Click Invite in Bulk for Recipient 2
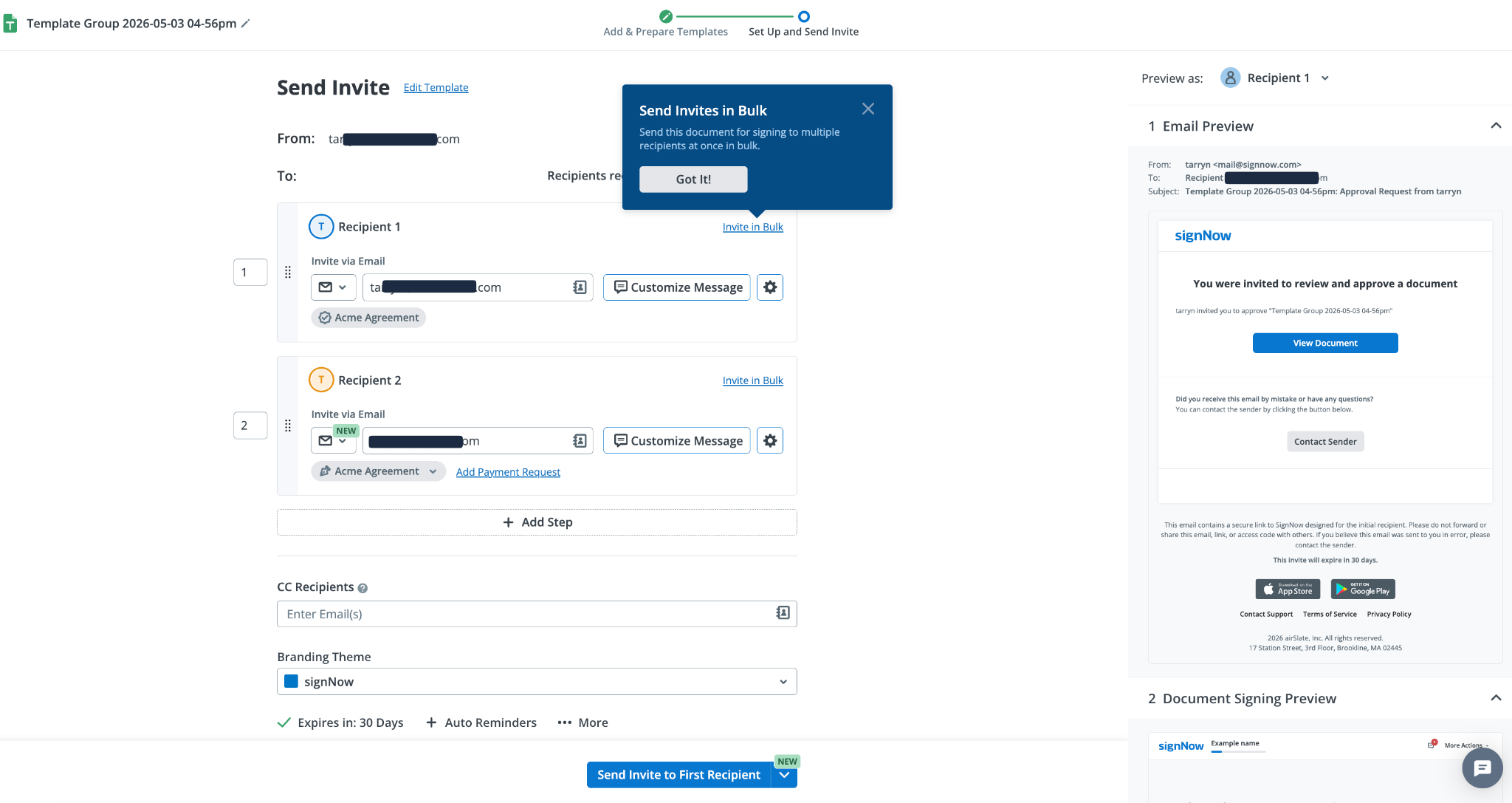The image size is (1512, 803). (752, 380)
